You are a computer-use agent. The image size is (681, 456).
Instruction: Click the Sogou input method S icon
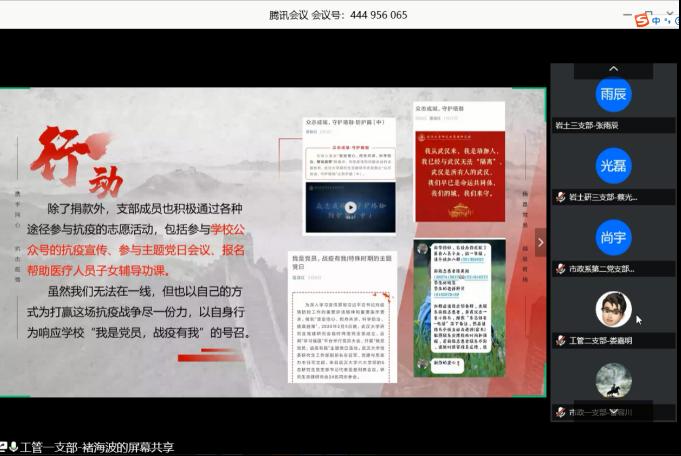641,18
